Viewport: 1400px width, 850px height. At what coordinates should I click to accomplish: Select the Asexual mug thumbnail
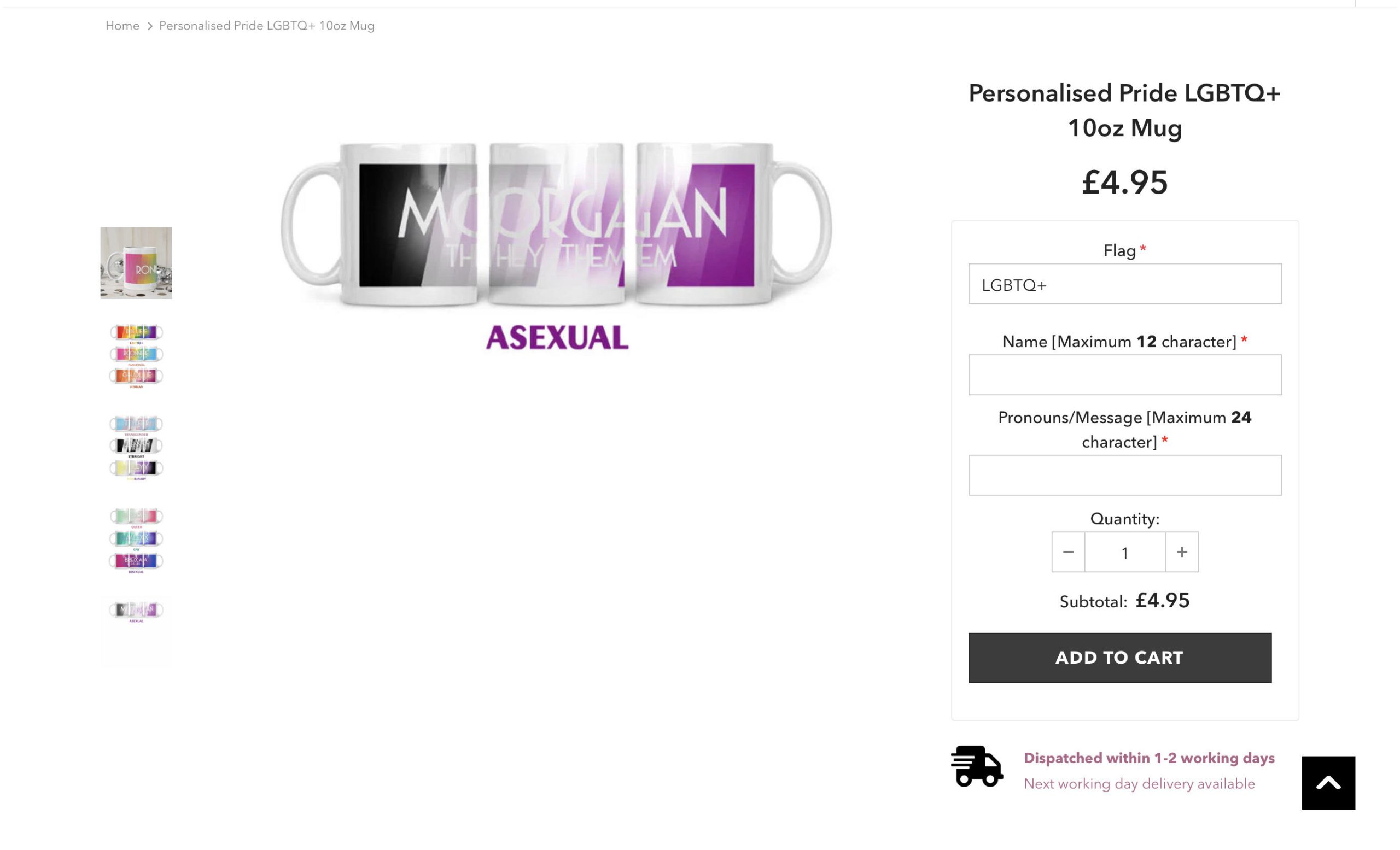(136, 612)
